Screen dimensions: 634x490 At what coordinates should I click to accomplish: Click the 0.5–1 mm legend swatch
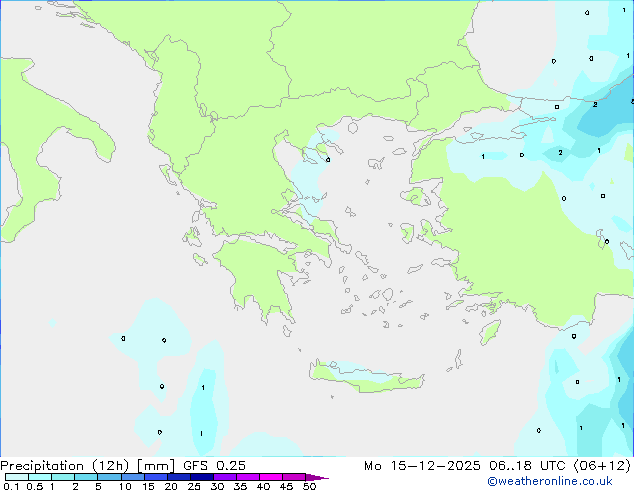coord(40,477)
